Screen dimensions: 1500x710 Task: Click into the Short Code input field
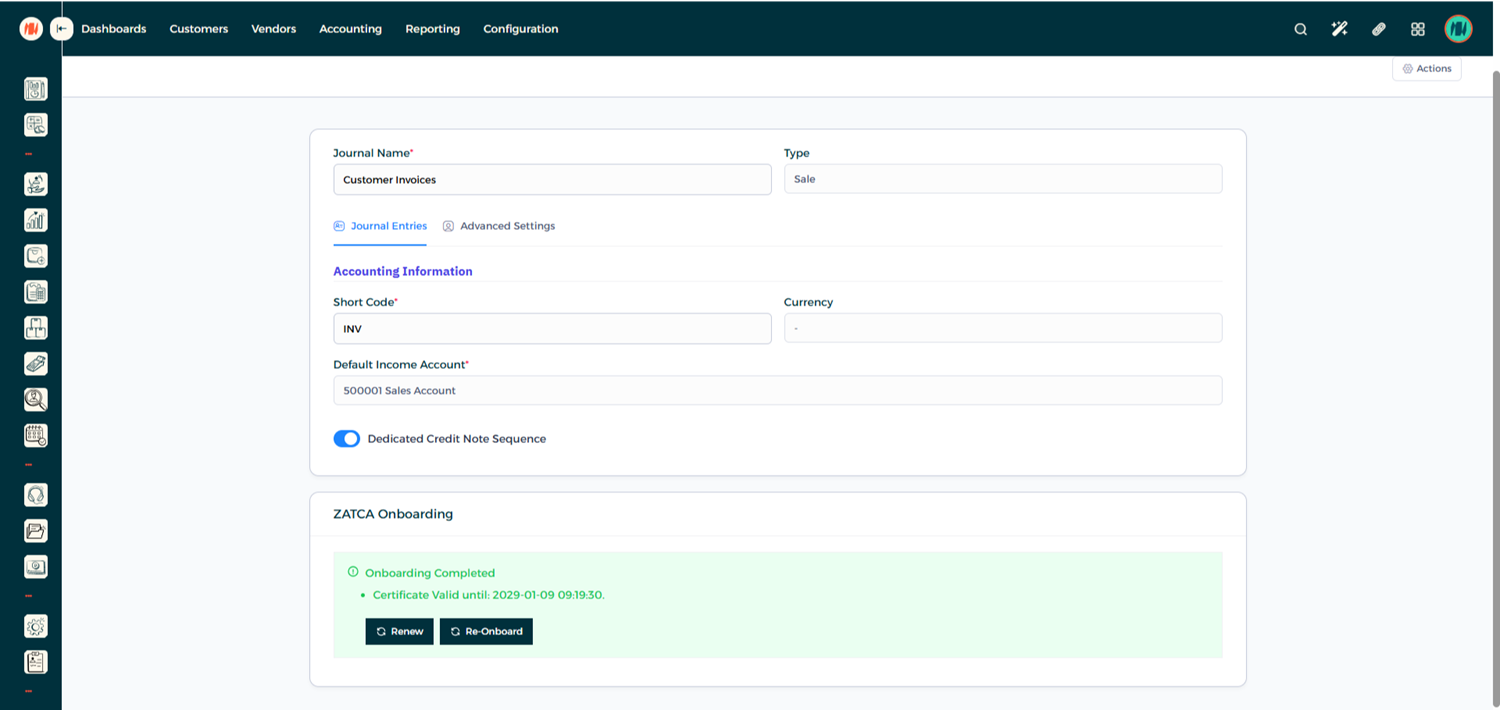click(x=551, y=328)
